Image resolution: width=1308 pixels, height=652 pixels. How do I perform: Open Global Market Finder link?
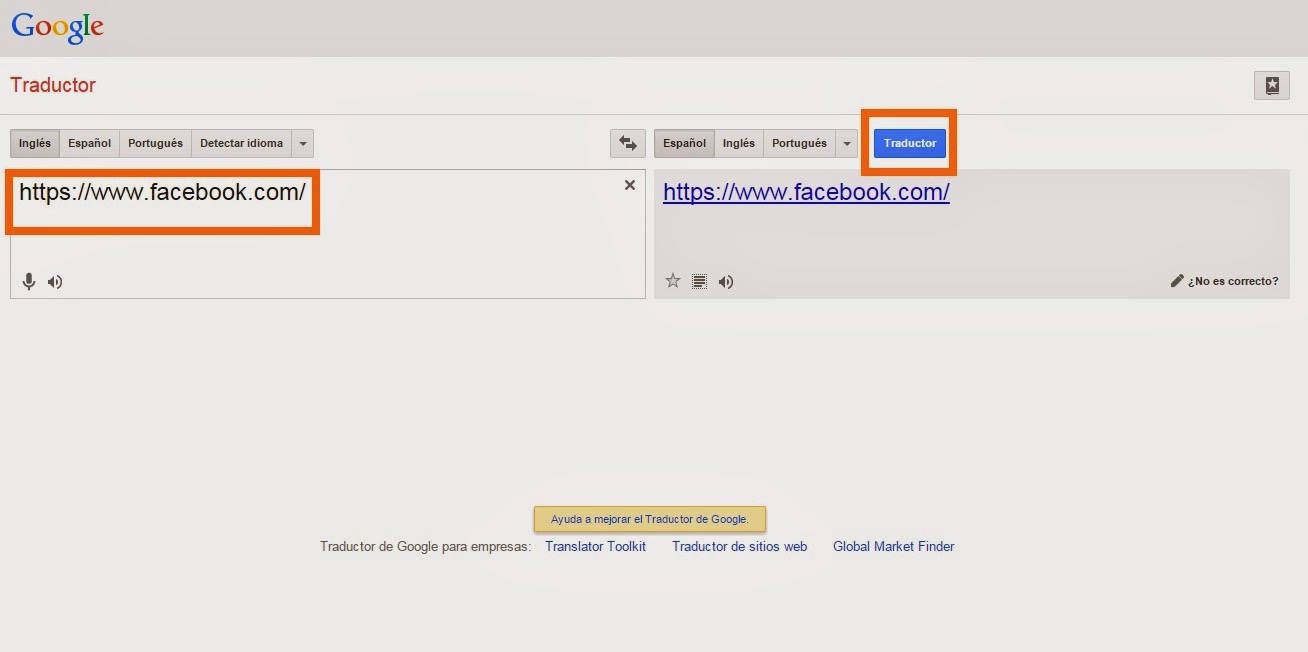coord(894,546)
